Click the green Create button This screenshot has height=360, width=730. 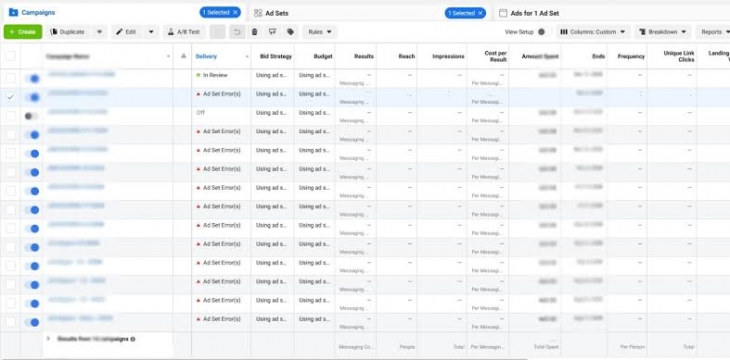tap(23, 32)
